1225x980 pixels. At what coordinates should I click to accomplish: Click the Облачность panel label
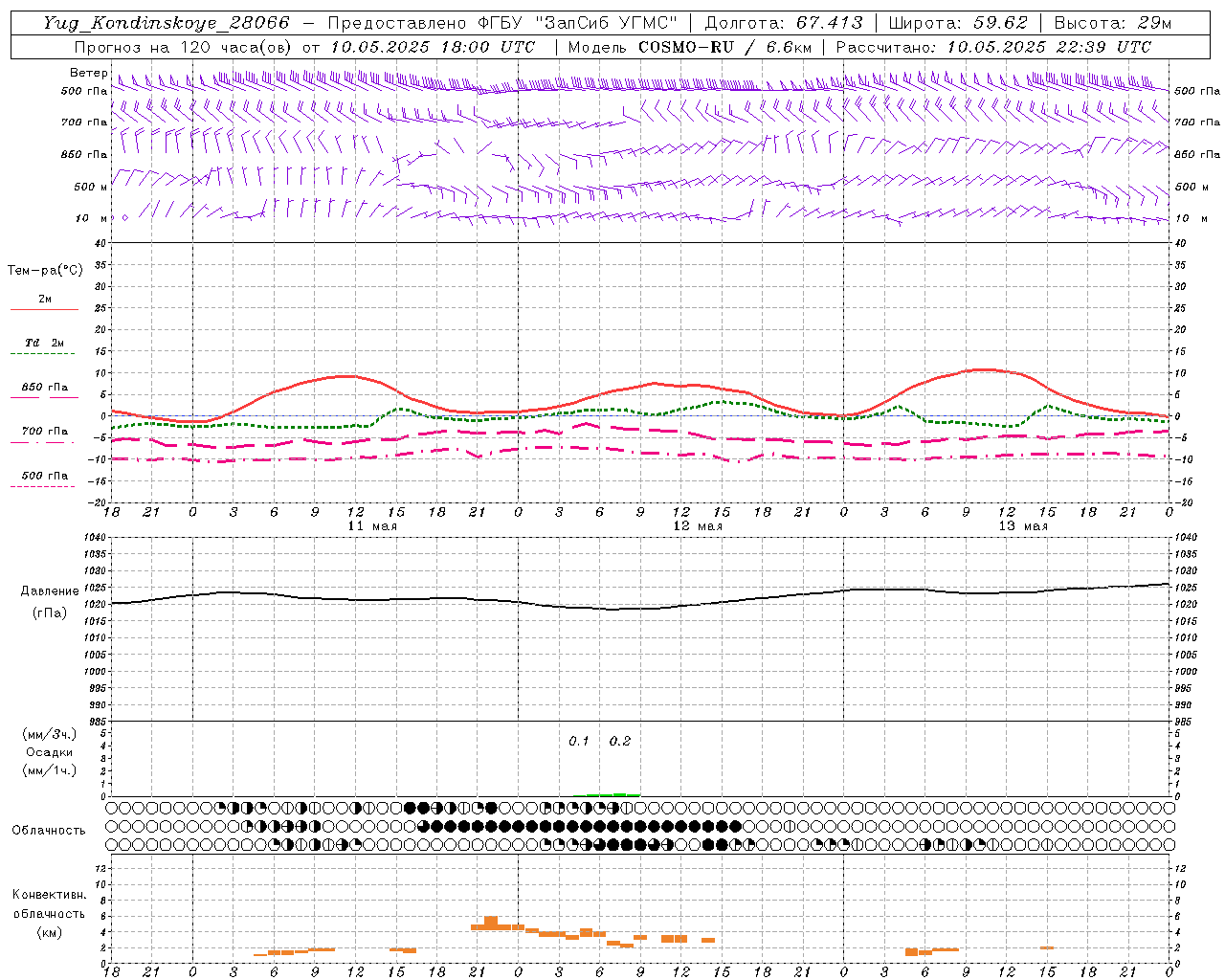(49, 830)
